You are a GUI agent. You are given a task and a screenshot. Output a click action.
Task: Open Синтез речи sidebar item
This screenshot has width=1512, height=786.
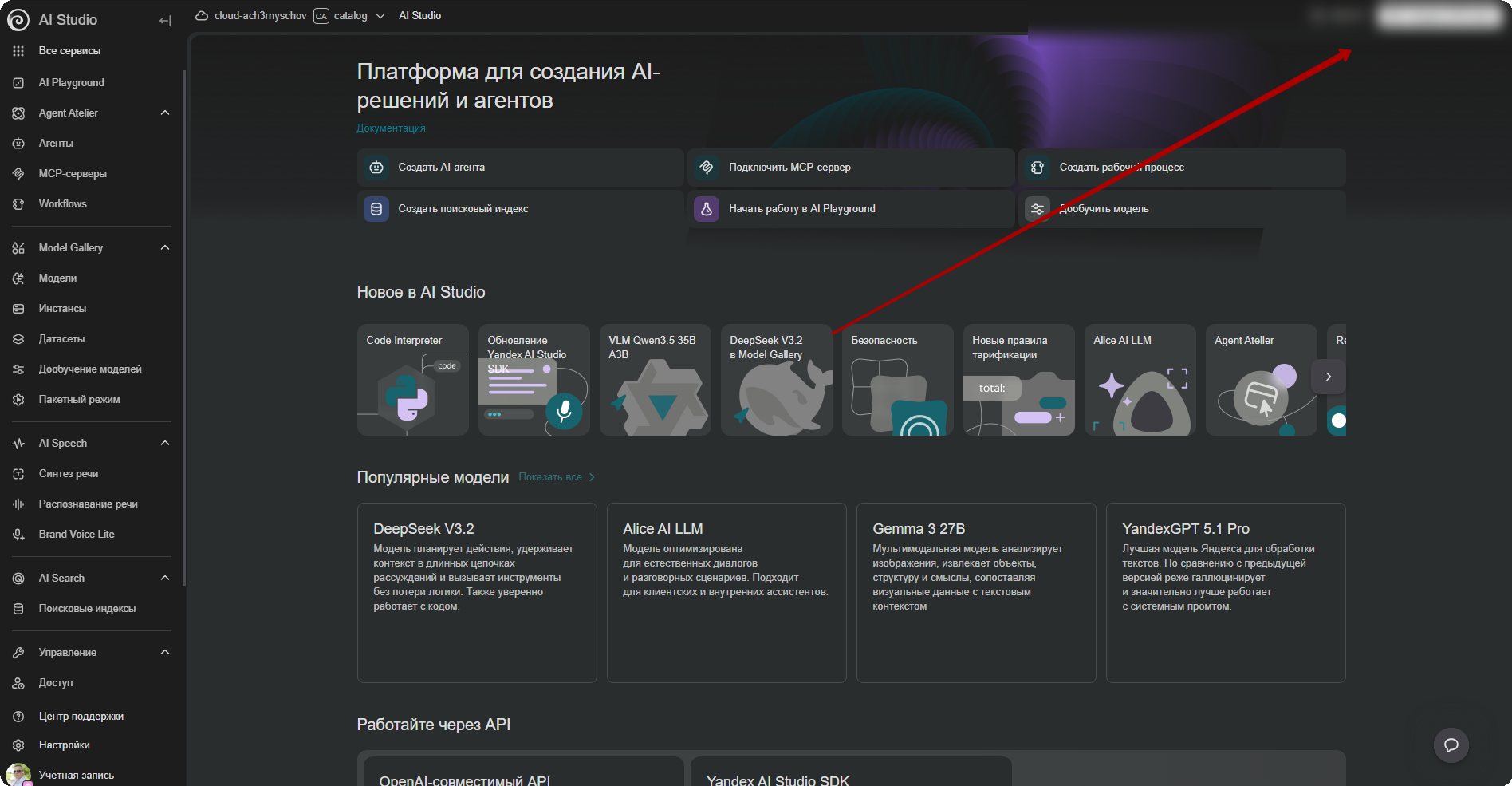point(92,474)
